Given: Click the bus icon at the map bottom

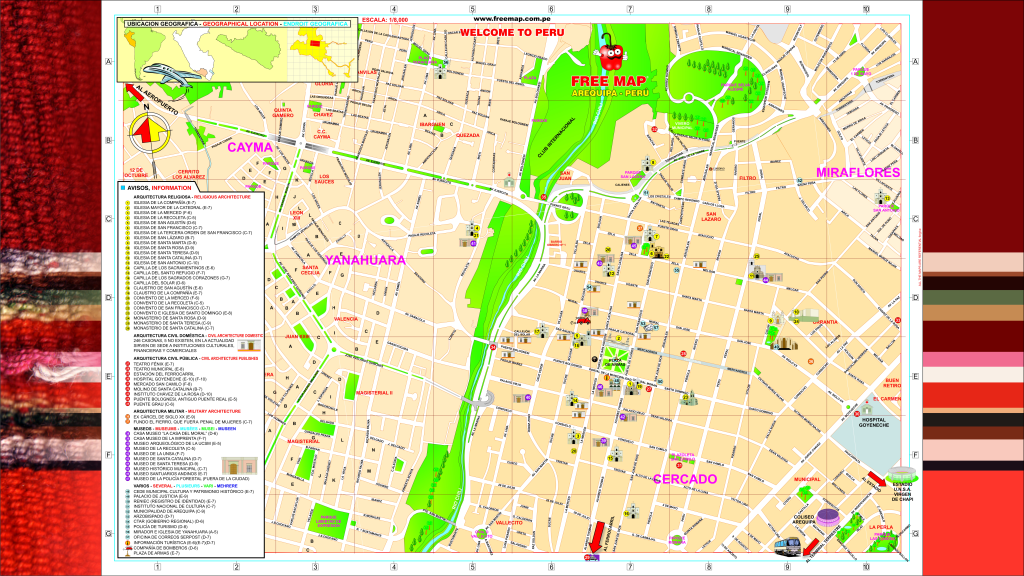Looking at the screenshot, I should (x=790, y=546).
